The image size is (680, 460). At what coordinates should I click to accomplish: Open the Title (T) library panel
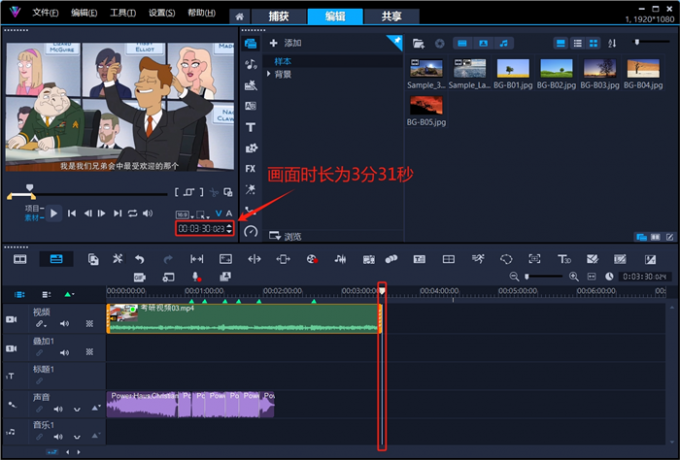pyautogui.click(x=250, y=127)
